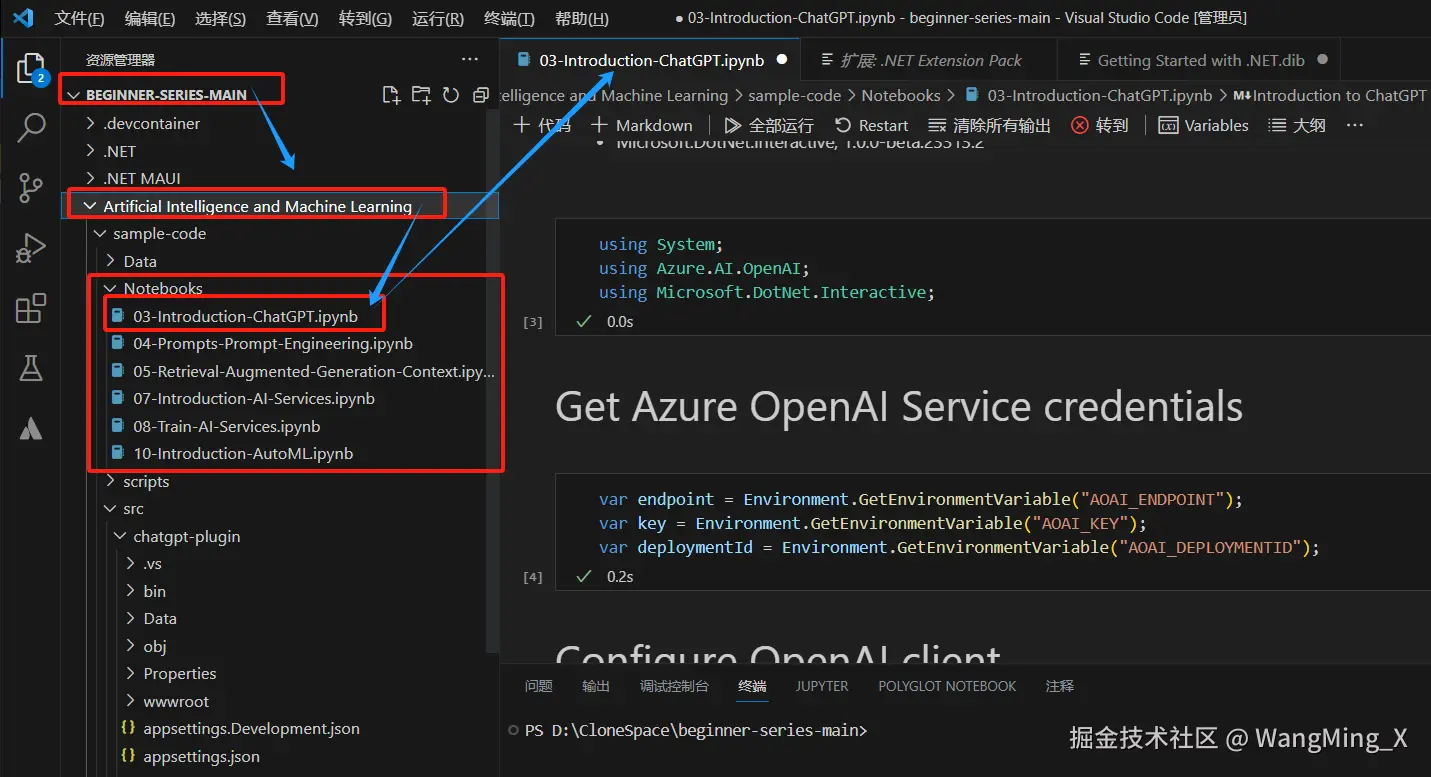The width and height of the screenshot is (1431, 777).
Task: Switch to the 调试控制台 panel tab
Action: coord(674,686)
